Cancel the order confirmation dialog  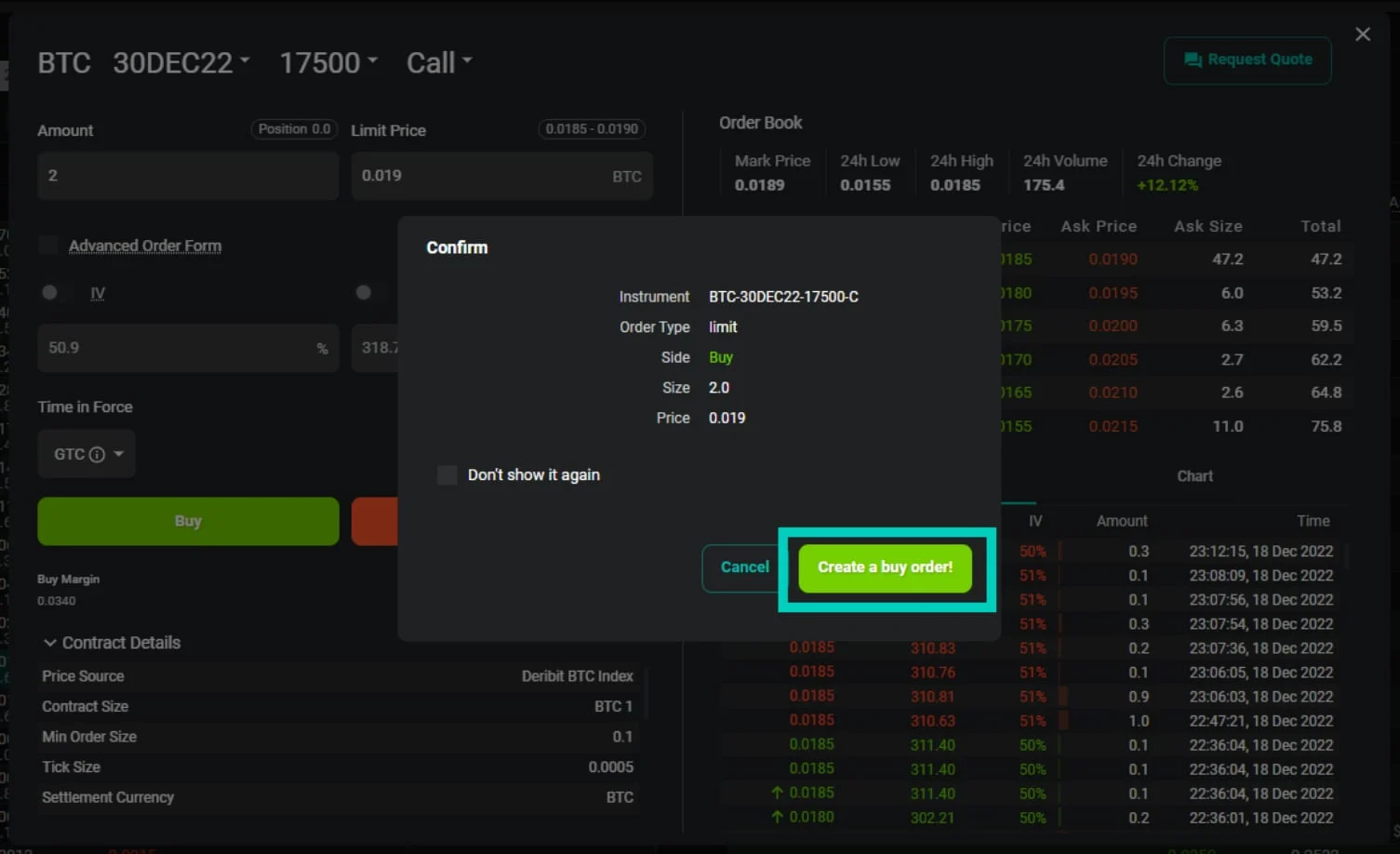tap(744, 567)
